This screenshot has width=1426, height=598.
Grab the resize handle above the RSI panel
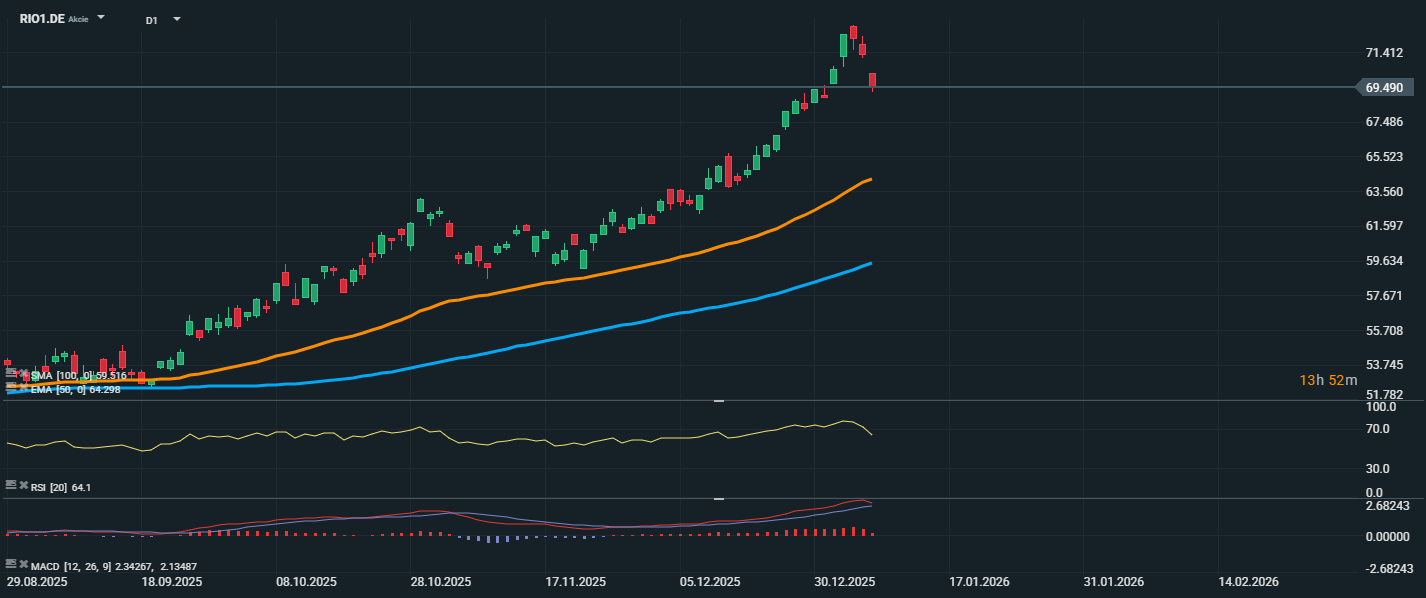pyautogui.click(x=718, y=401)
